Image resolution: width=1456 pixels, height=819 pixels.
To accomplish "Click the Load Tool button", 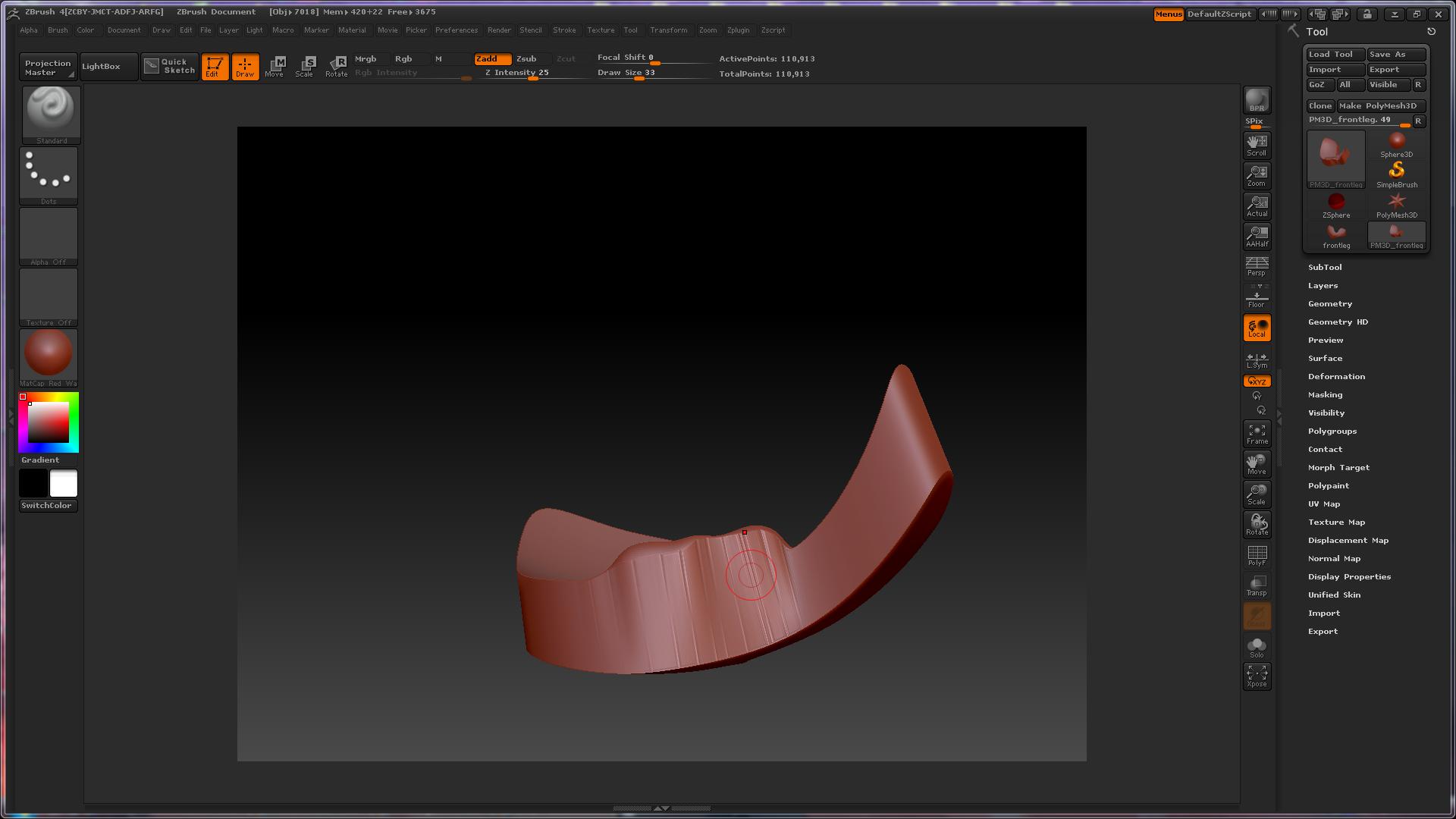I will click(1335, 54).
